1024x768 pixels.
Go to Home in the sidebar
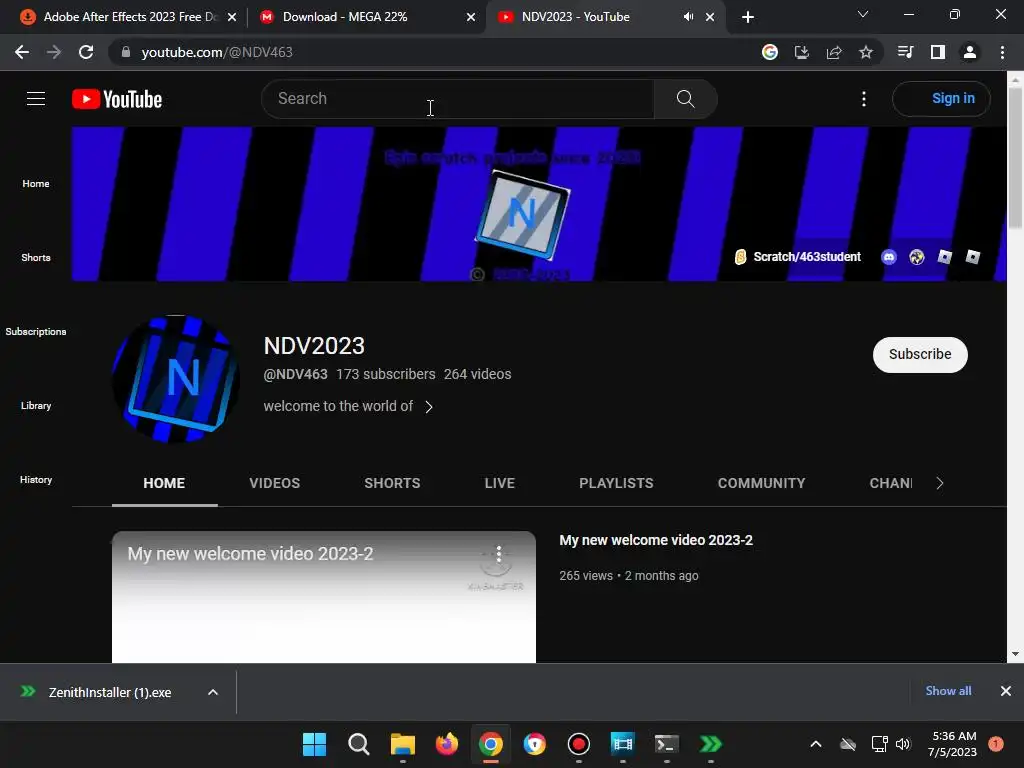pos(36,184)
